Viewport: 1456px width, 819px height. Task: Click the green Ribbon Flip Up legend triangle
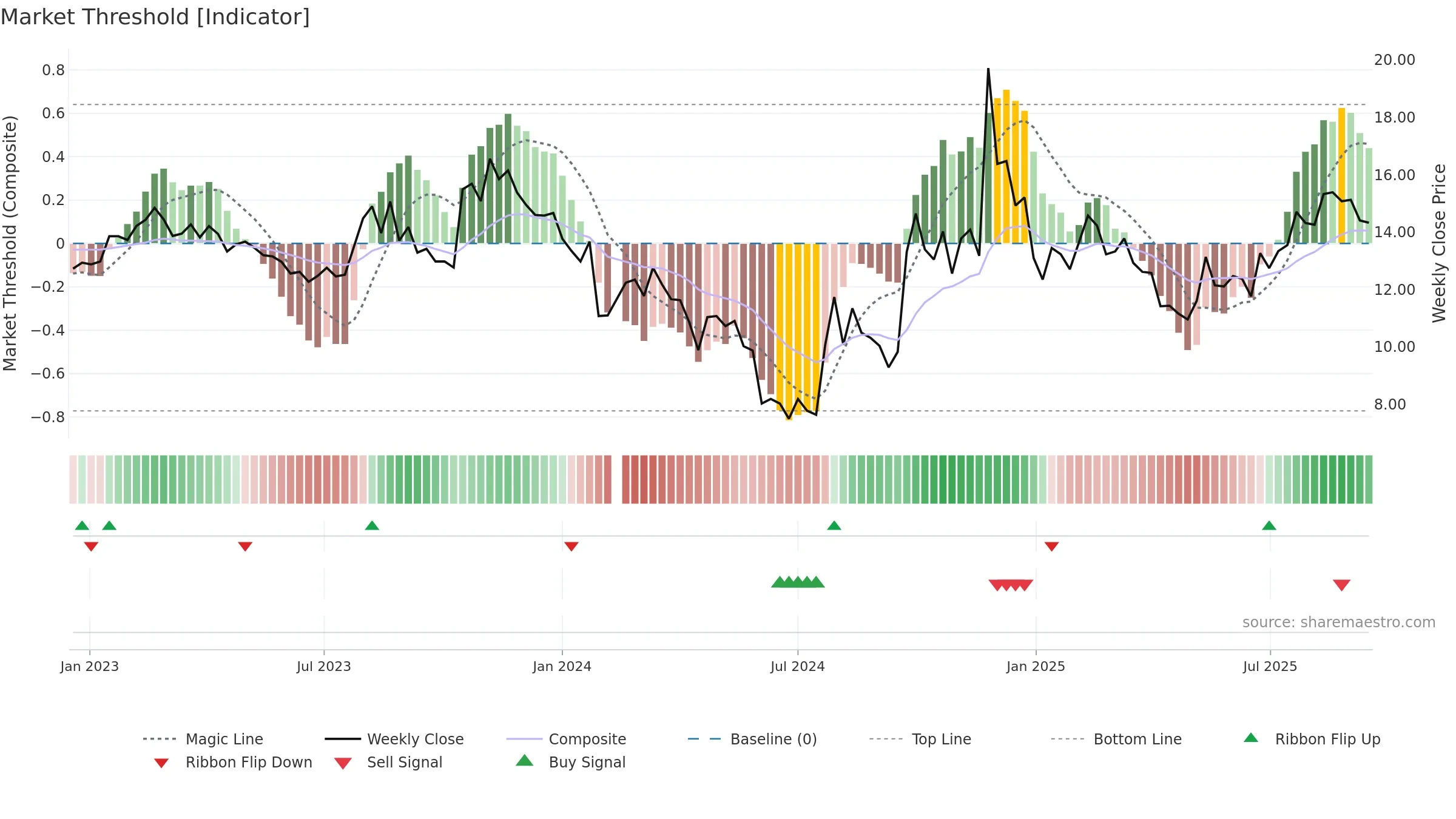tap(1251, 738)
